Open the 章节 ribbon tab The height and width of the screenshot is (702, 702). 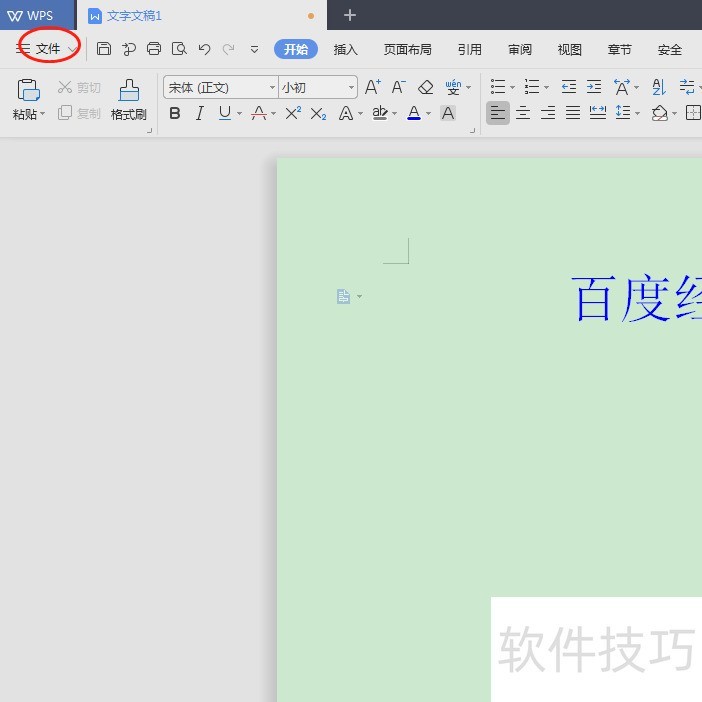620,49
